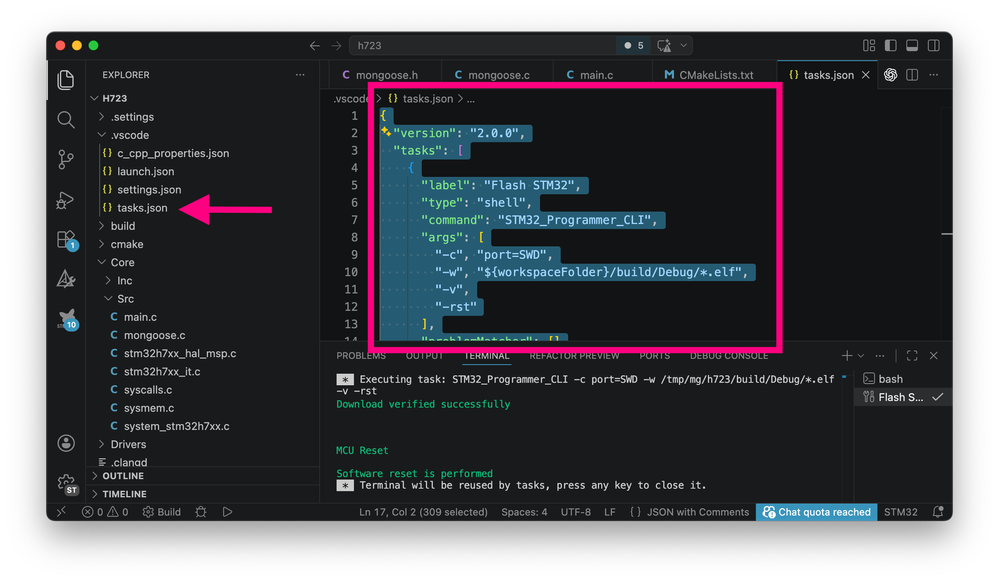Open the Run and Debug view
Screen dimensions: 999x582
(x=66, y=200)
